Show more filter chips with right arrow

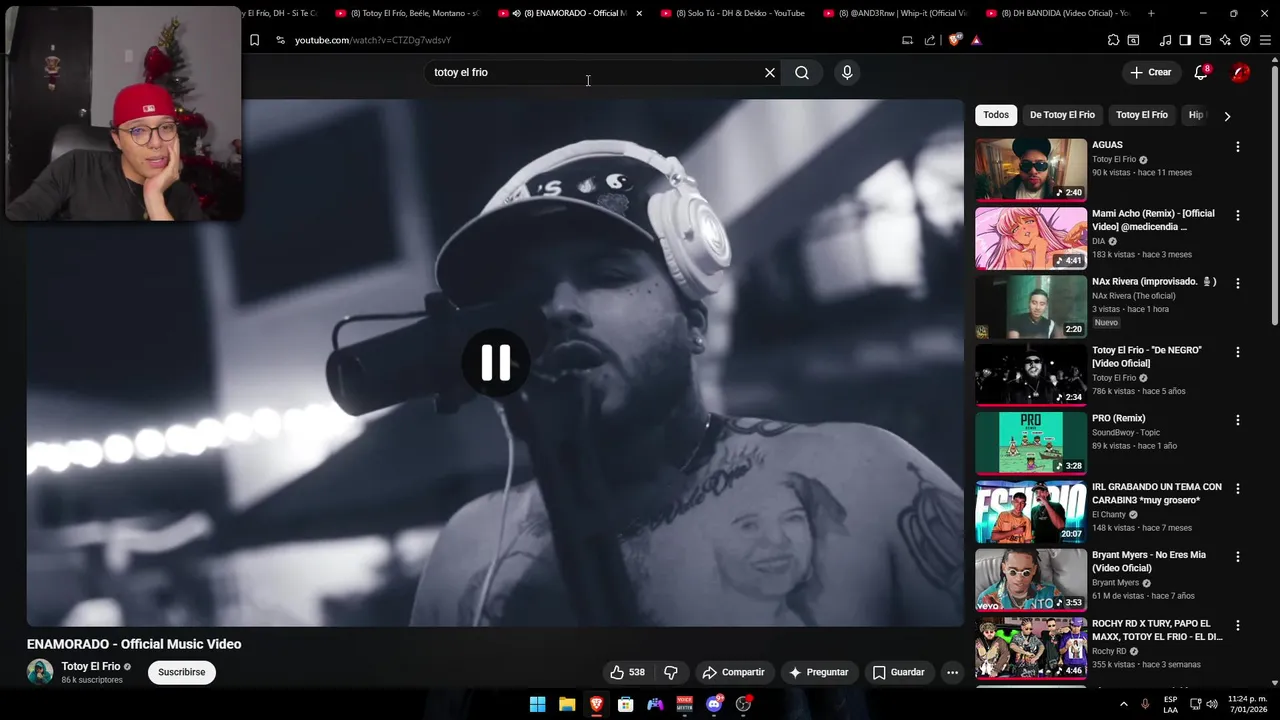click(1227, 116)
